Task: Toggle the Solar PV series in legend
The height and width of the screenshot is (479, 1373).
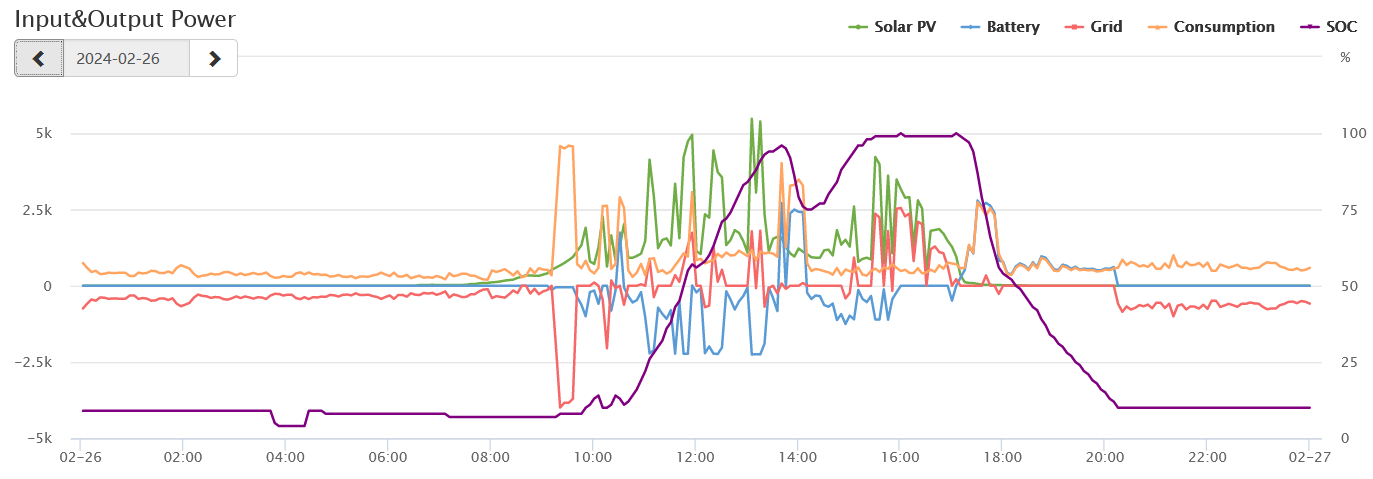Action: (905, 27)
